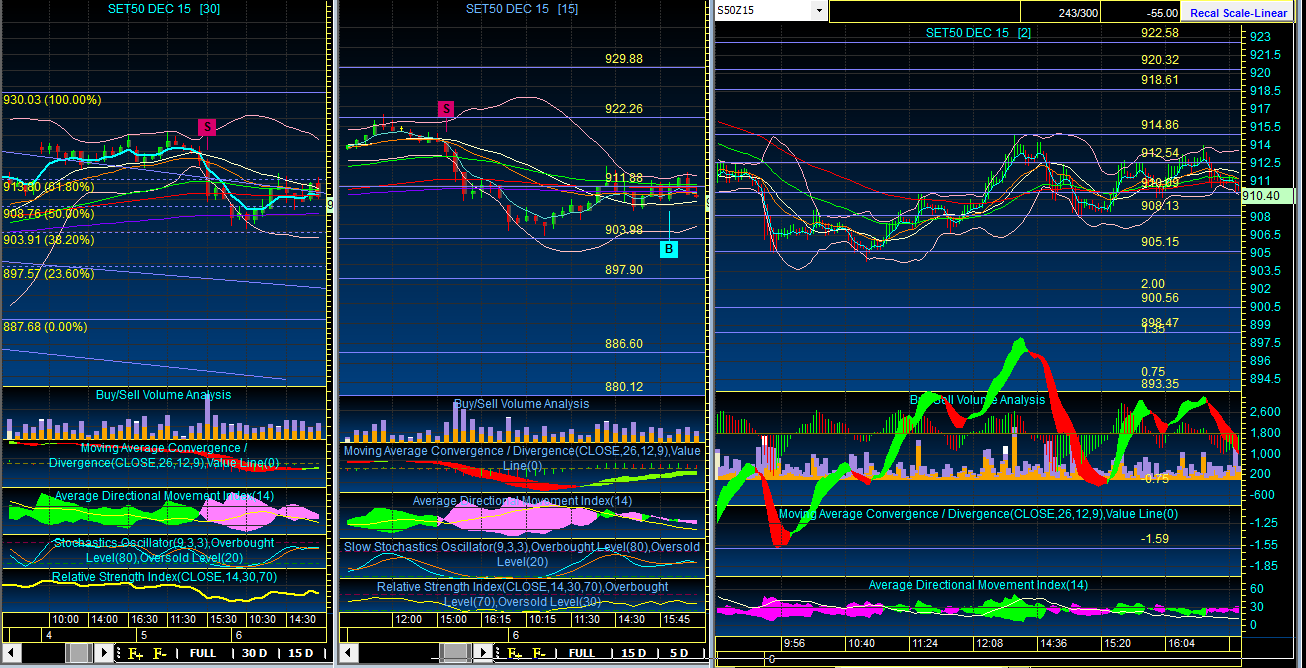Viewport: 1306px width, 668px height.
Task: Click F- zoom icon in 30-minute chart
Action: click(159, 653)
